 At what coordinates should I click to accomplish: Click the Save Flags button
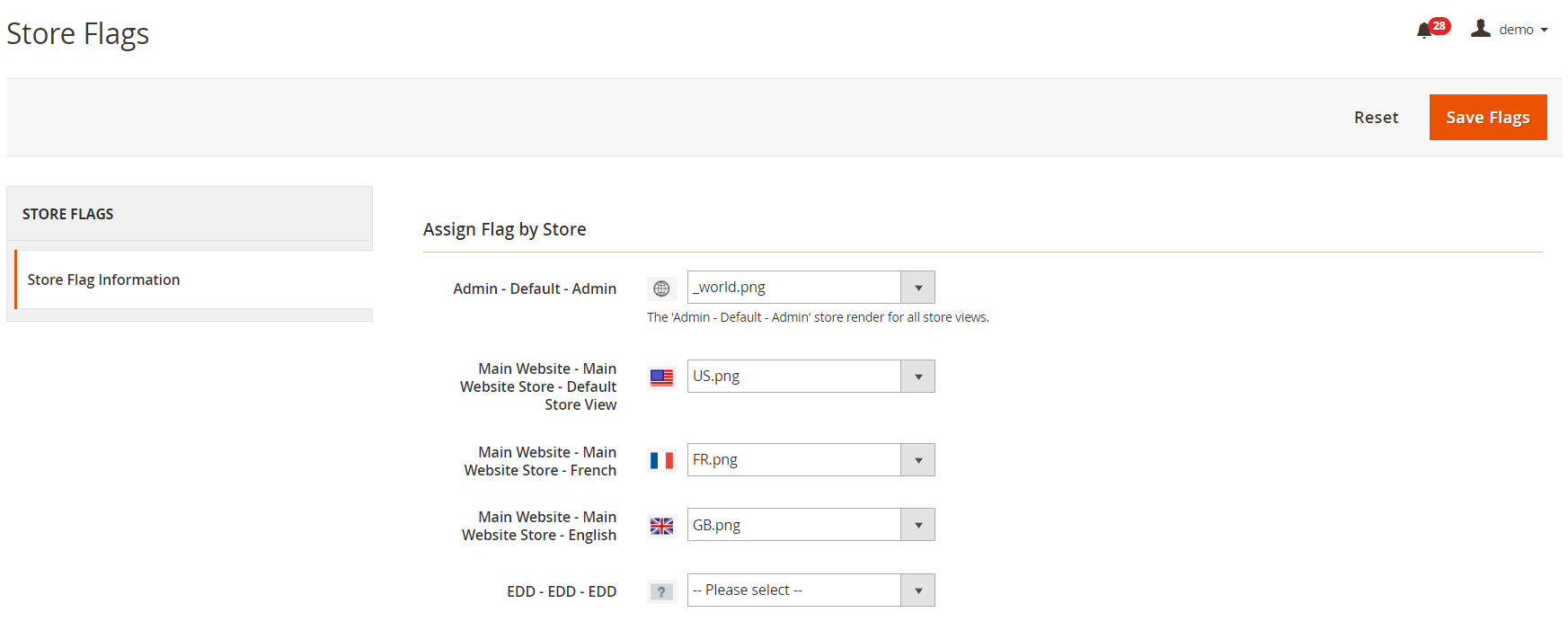tap(1488, 118)
